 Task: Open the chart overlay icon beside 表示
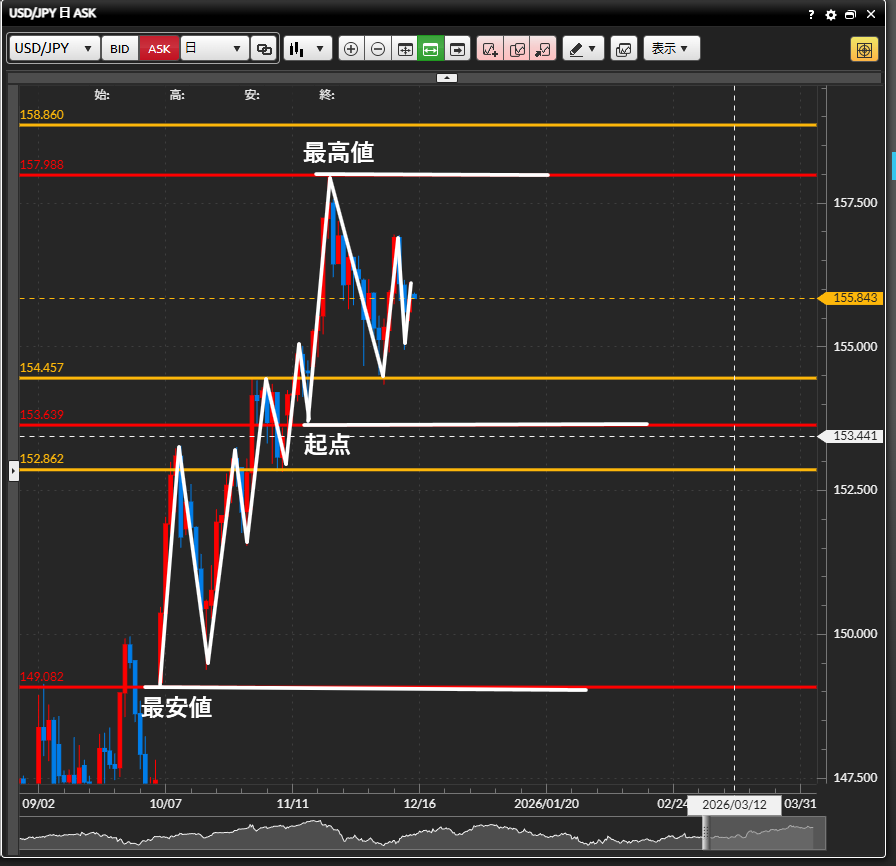[x=623, y=49]
